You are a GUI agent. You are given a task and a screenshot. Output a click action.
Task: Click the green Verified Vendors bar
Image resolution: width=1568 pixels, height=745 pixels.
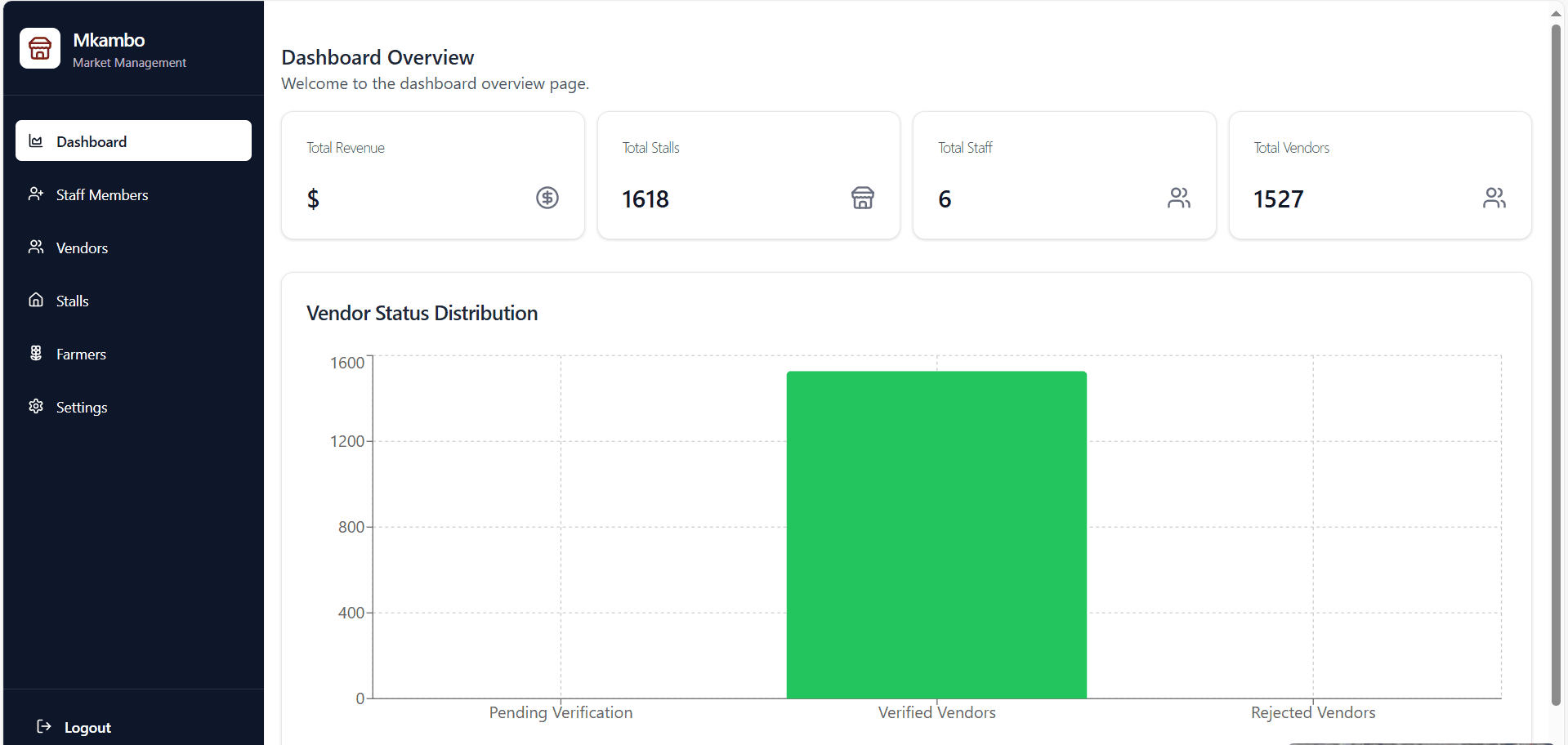(x=936, y=535)
